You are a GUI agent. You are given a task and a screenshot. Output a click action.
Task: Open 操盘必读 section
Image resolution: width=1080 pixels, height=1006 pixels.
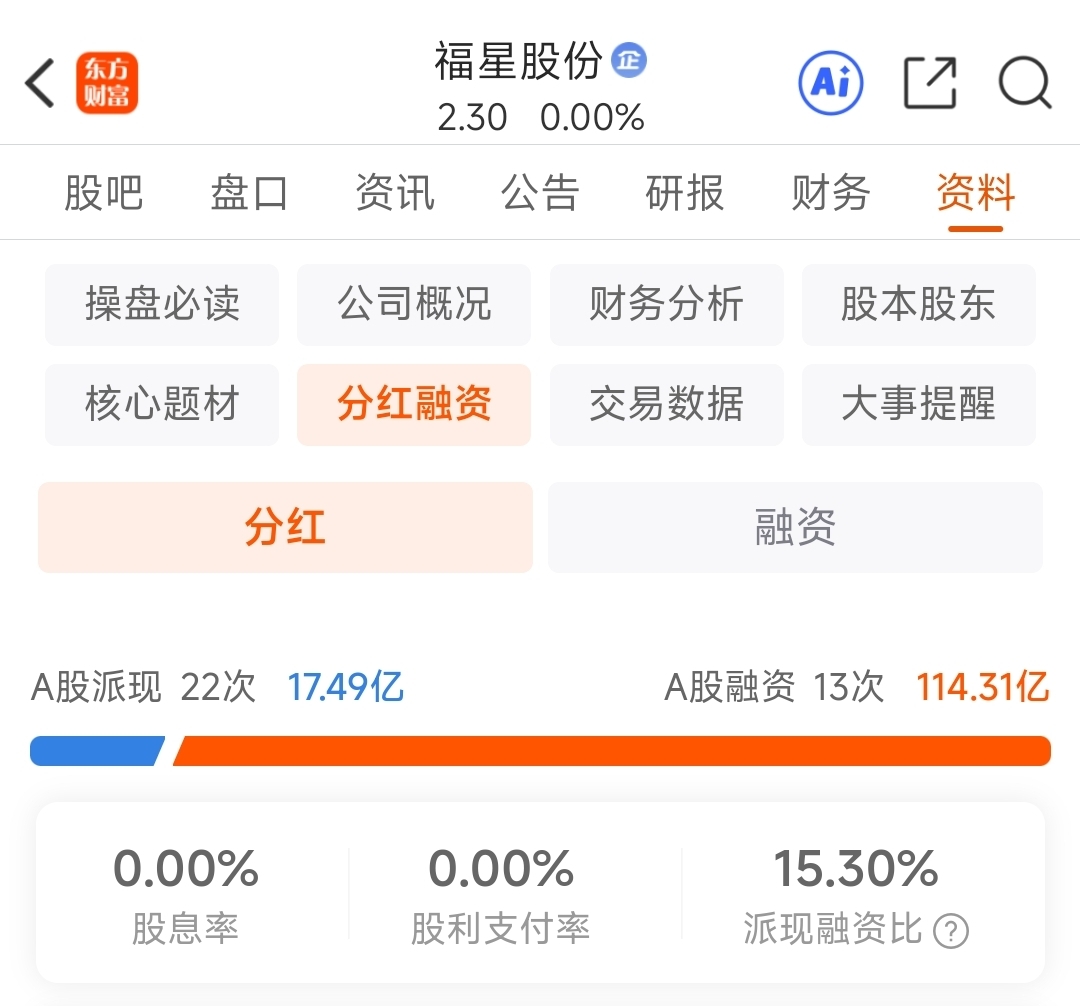point(162,304)
